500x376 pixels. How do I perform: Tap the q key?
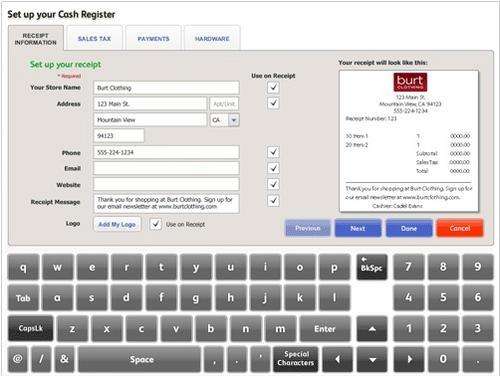coord(23,267)
